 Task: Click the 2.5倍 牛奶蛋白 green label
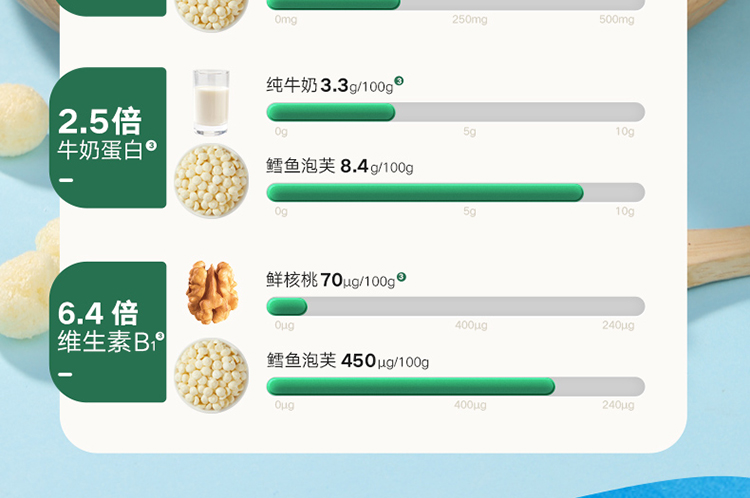pyautogui.click(x=107, y=137)
